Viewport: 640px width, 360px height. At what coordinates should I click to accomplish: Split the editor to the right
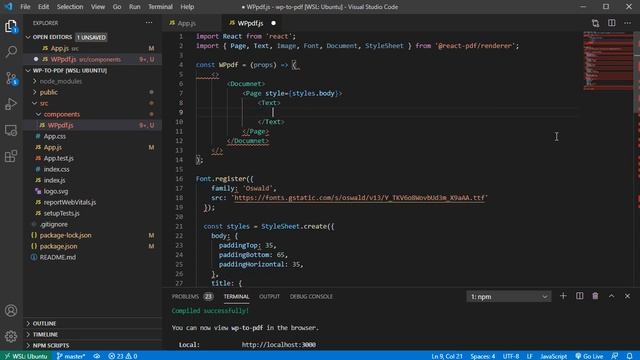point(611,23)
